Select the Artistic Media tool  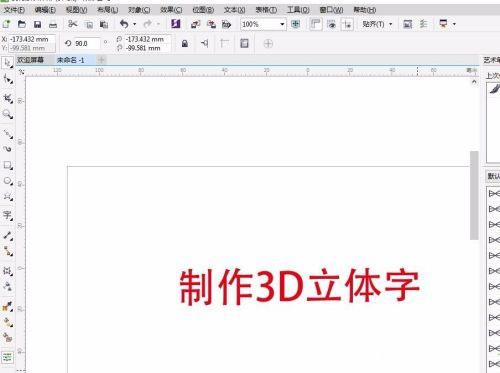click(x=7, y=149)
